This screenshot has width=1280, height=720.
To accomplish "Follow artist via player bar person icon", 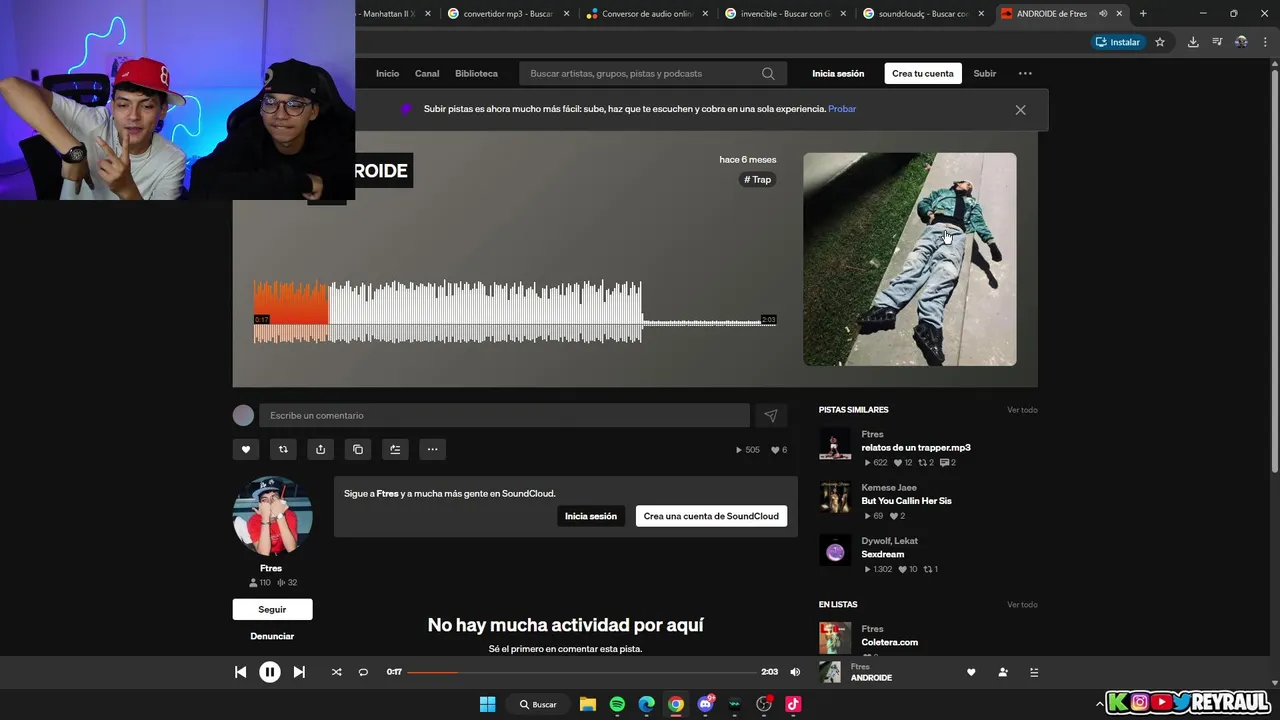I will [1003, 673].
